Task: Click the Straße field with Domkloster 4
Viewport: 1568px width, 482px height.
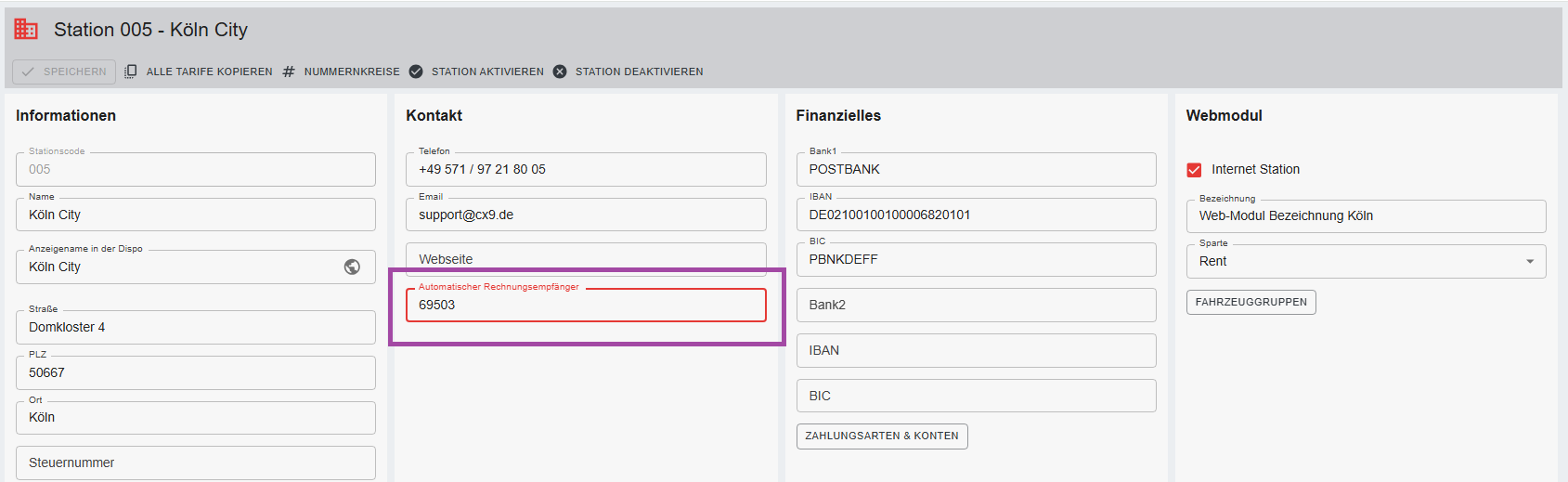Action: pos(195,328)
